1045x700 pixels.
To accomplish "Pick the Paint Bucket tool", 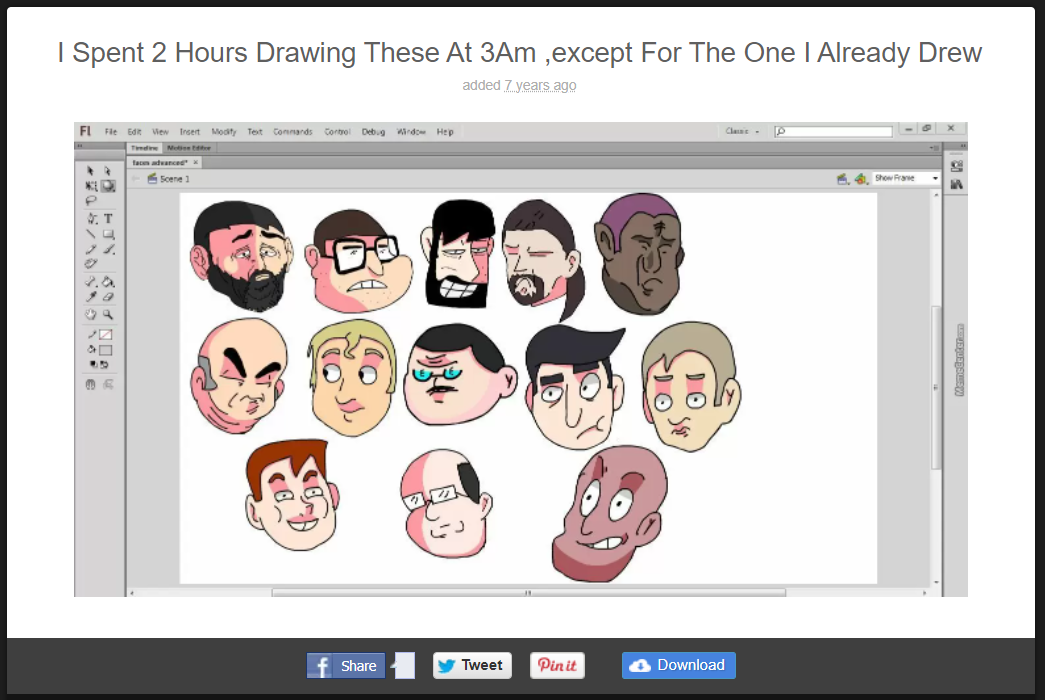I will [x=108, y=282].
